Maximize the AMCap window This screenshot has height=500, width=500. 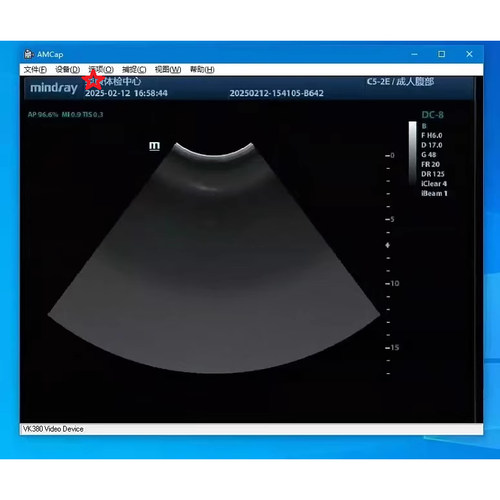(441, 54)
